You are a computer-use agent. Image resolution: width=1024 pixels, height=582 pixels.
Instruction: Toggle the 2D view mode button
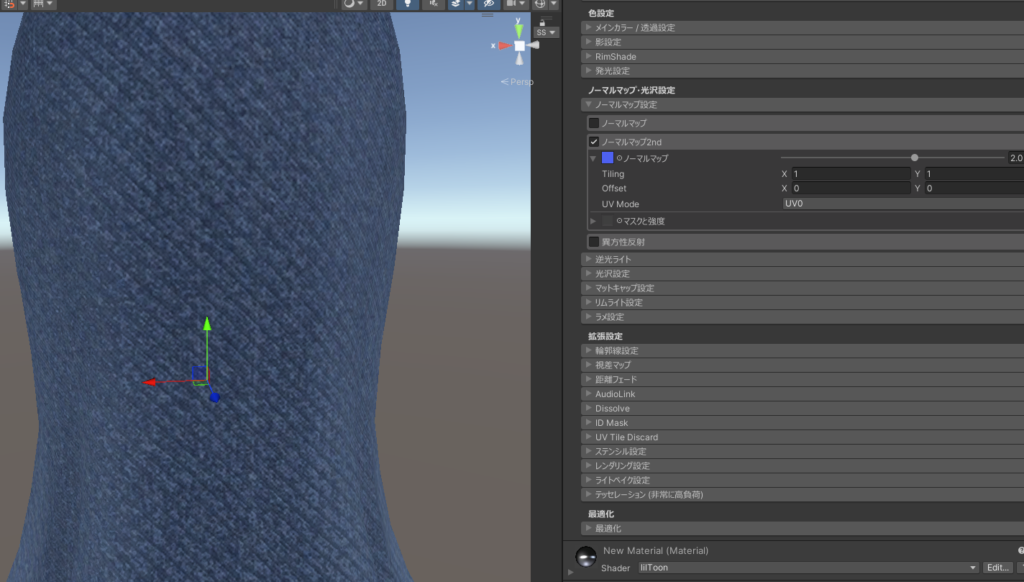[380, 4]
